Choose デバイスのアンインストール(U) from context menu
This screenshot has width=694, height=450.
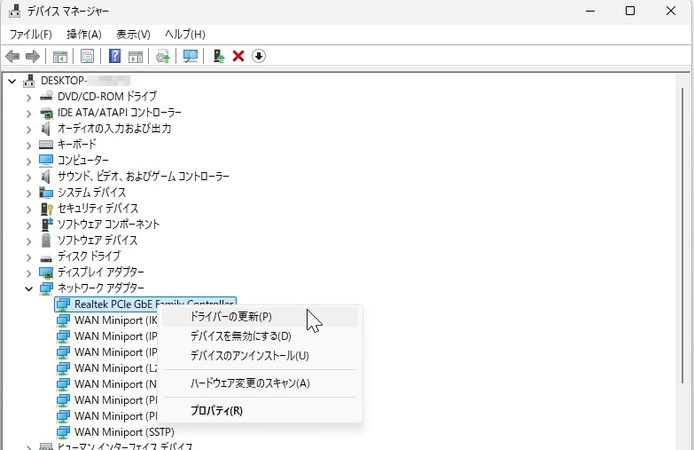(260, 356)
